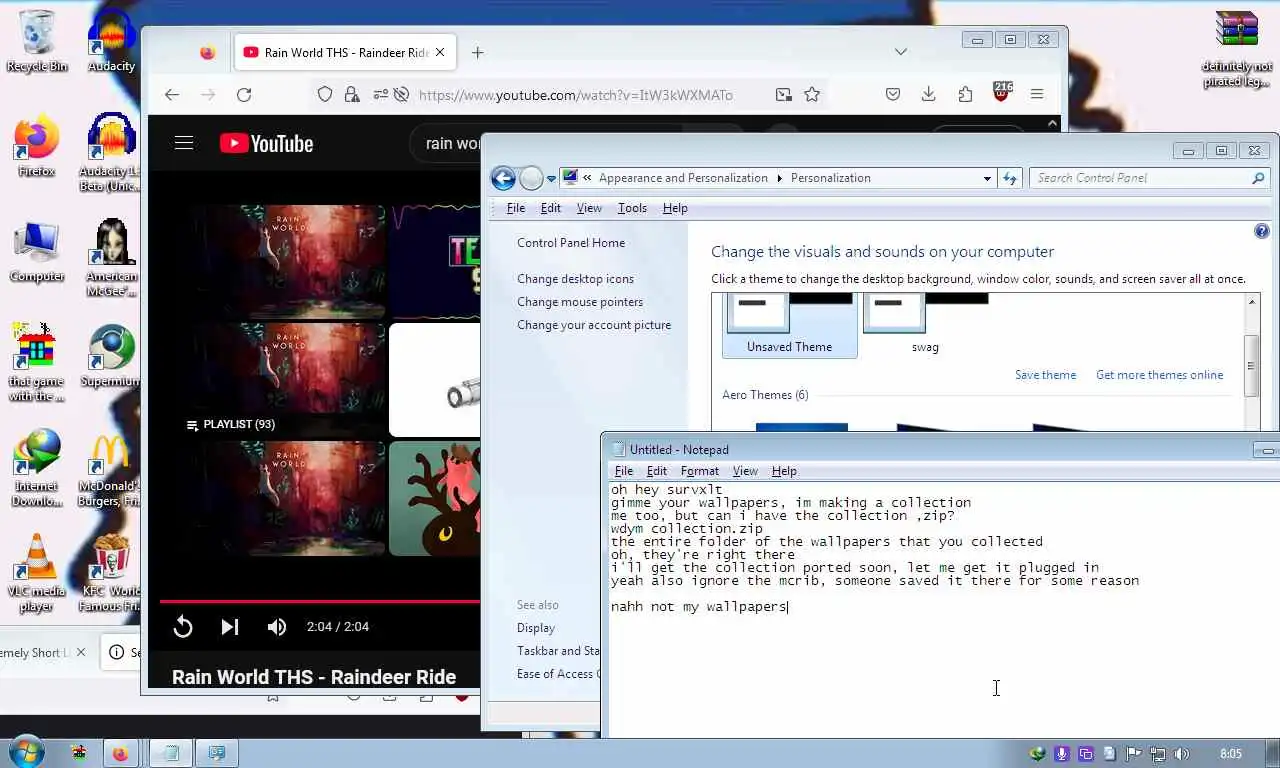Click Appearance and Personalization breadcrumb

coord(683,178)
